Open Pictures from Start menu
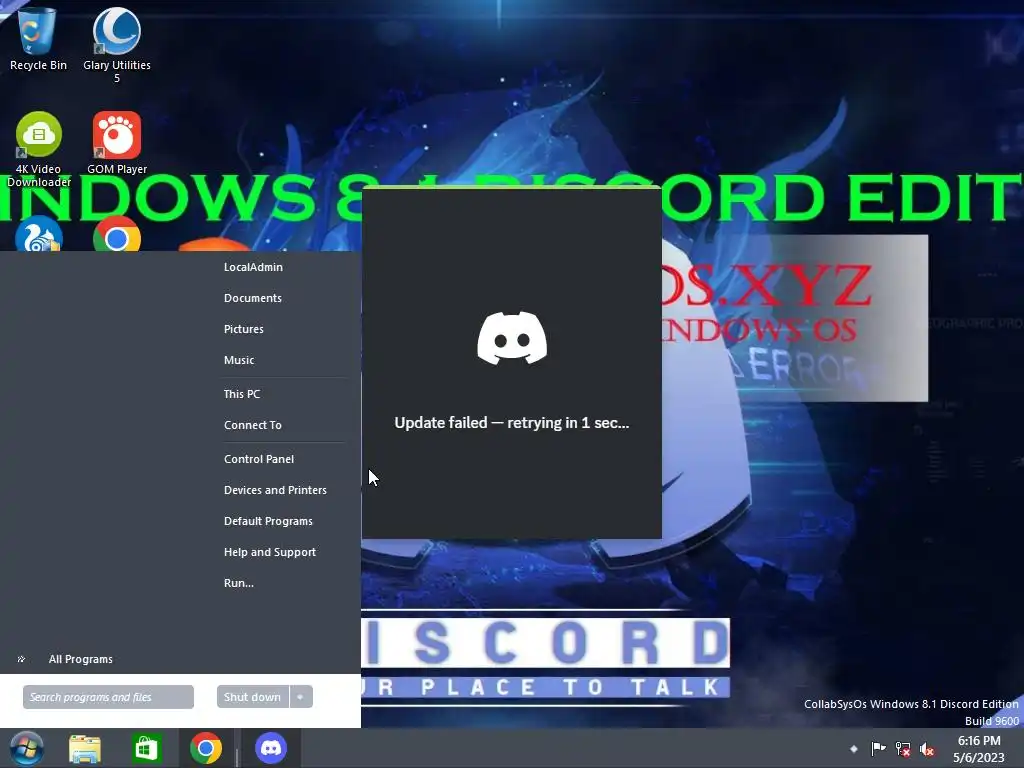The image size is (1024, 768). [x=244, y=329]
